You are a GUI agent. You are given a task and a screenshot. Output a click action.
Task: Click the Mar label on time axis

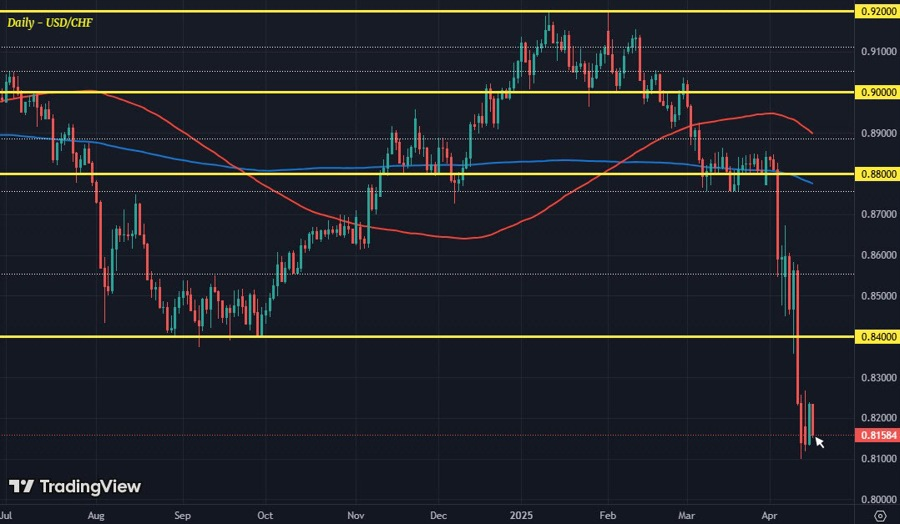686,515
